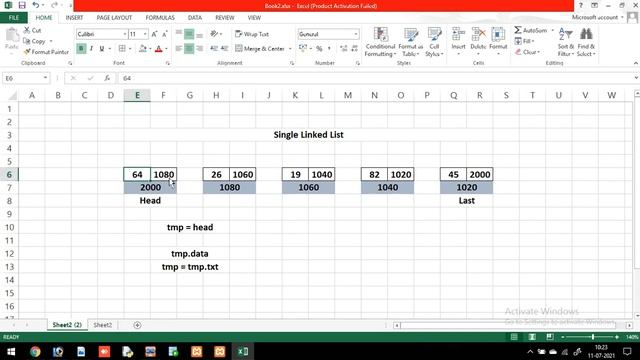Switch to INSERT tab
Image resolution: width=640 pixels, height=360 pixels.
pos(74,18)
